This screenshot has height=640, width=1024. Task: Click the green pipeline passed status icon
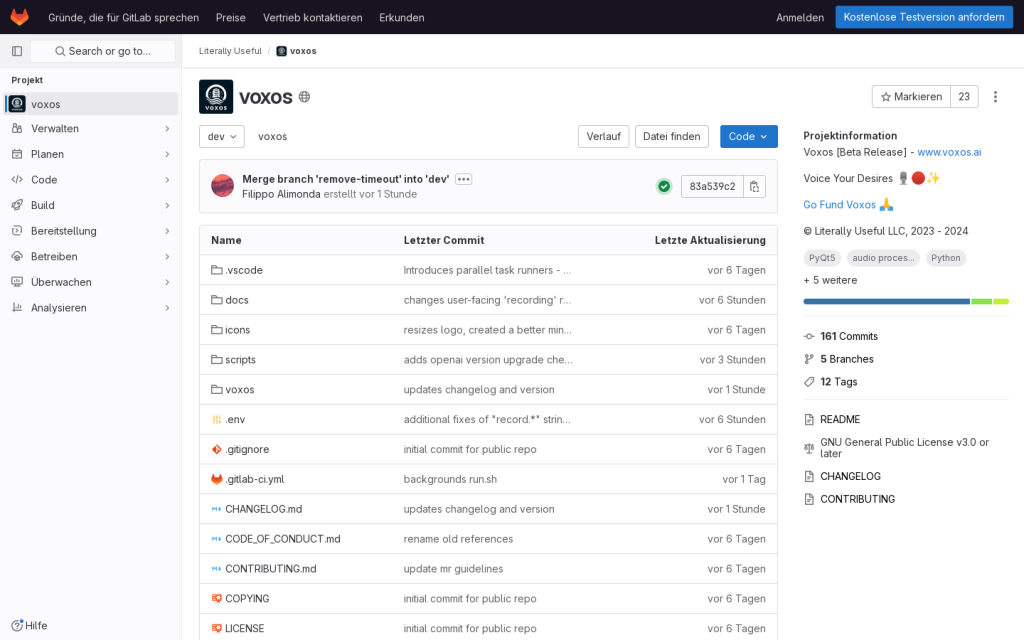point(664,186)
